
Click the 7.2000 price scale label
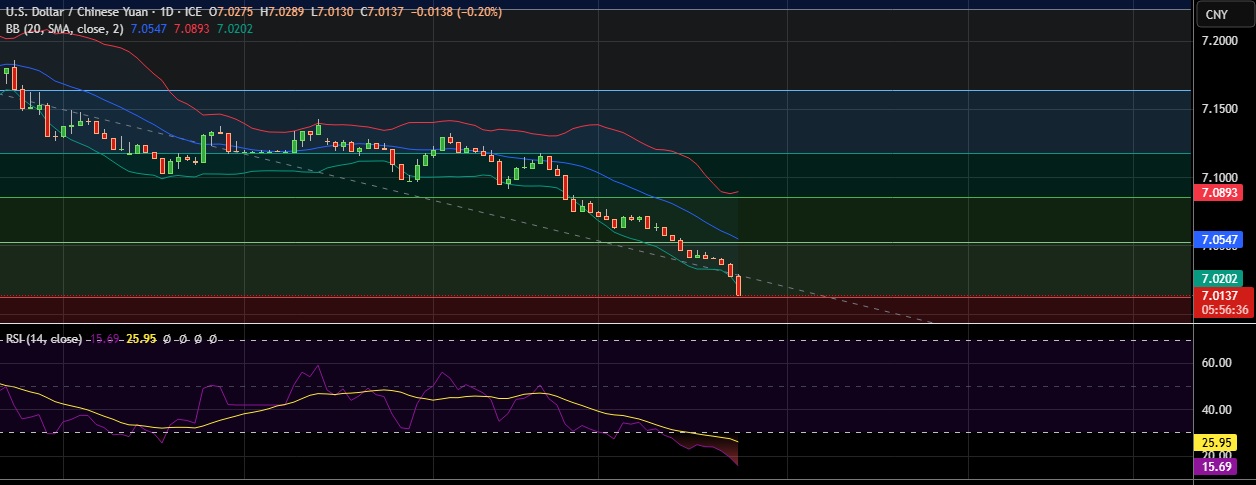tap(1222, 42)
